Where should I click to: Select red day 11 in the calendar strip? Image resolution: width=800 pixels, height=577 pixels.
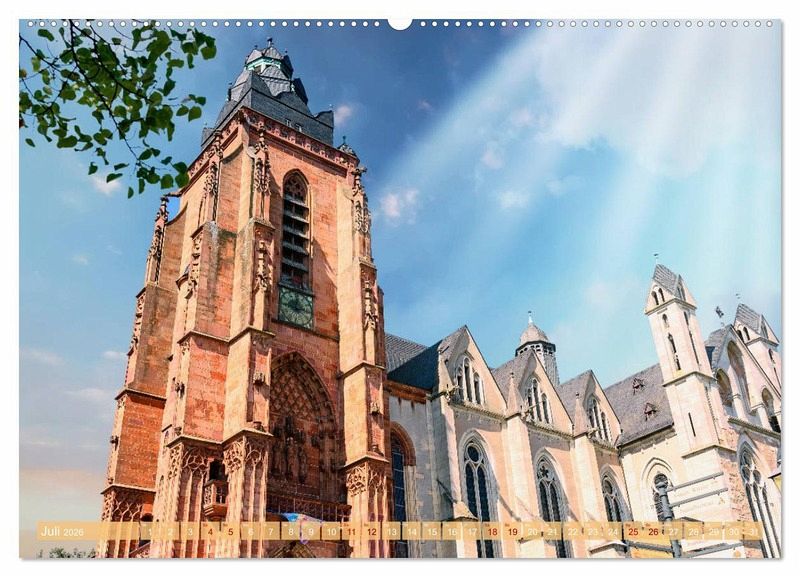coord(351,531)
